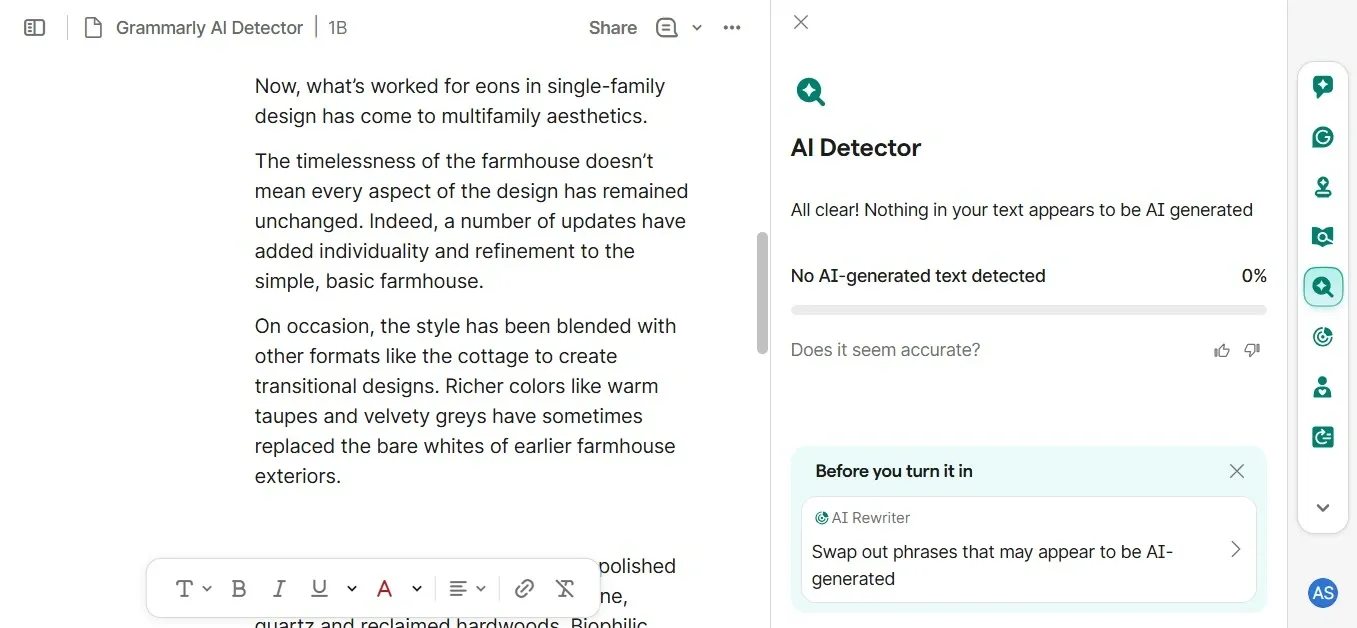Click paragraph starting 'On occasion, the style'
The height and width of the screenshot is (628, 1357).
pyautogui.click(x=466, y=401)
